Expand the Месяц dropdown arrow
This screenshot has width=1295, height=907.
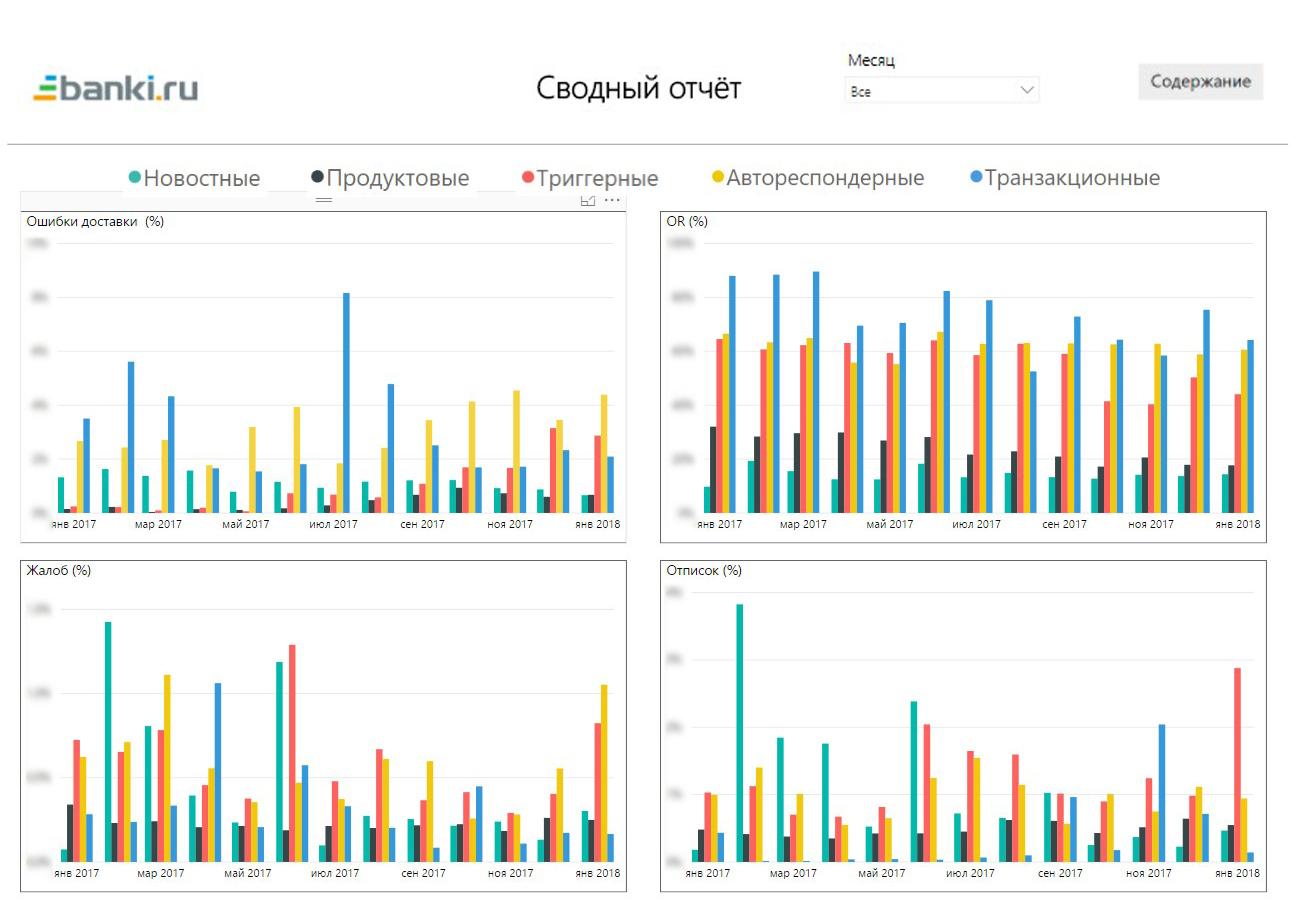[x=1027, y=91]
